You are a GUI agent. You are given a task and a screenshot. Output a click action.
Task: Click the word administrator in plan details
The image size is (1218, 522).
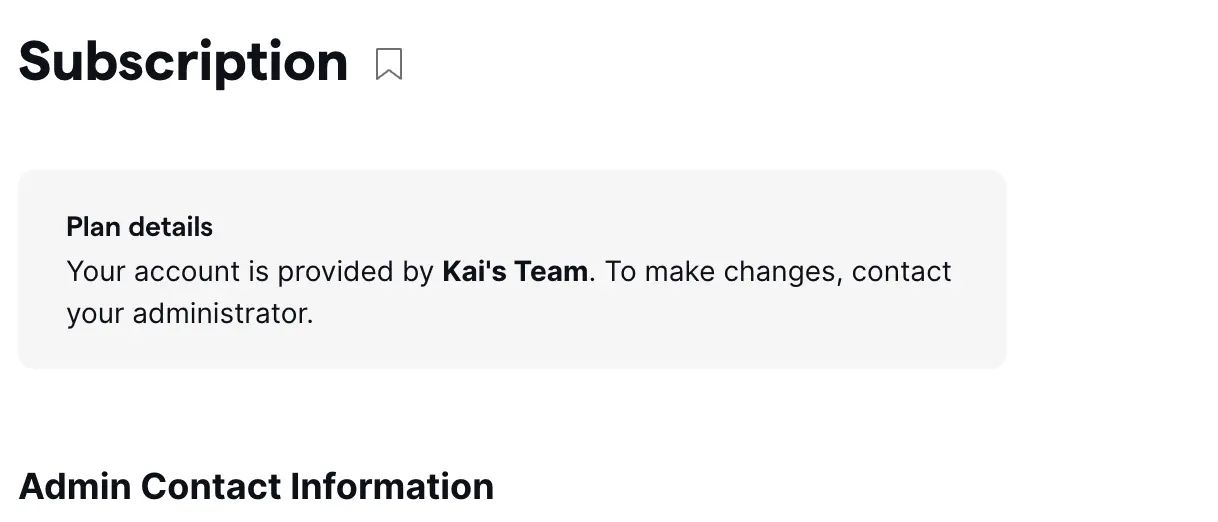[223, 313]
